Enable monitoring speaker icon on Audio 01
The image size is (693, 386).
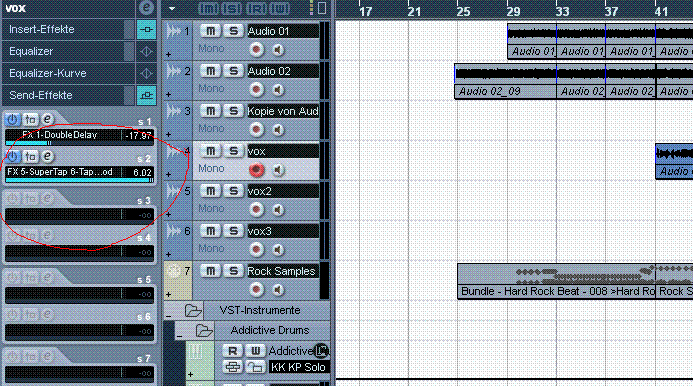278,50
